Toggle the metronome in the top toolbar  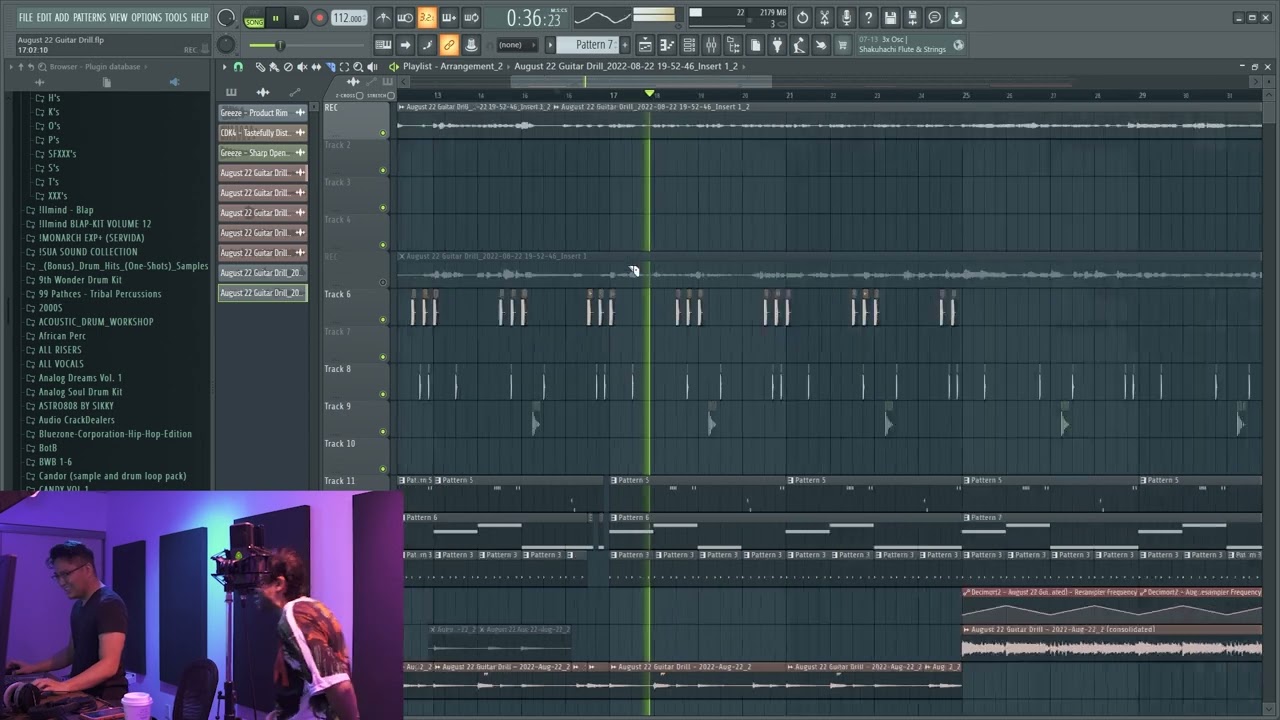383,18
